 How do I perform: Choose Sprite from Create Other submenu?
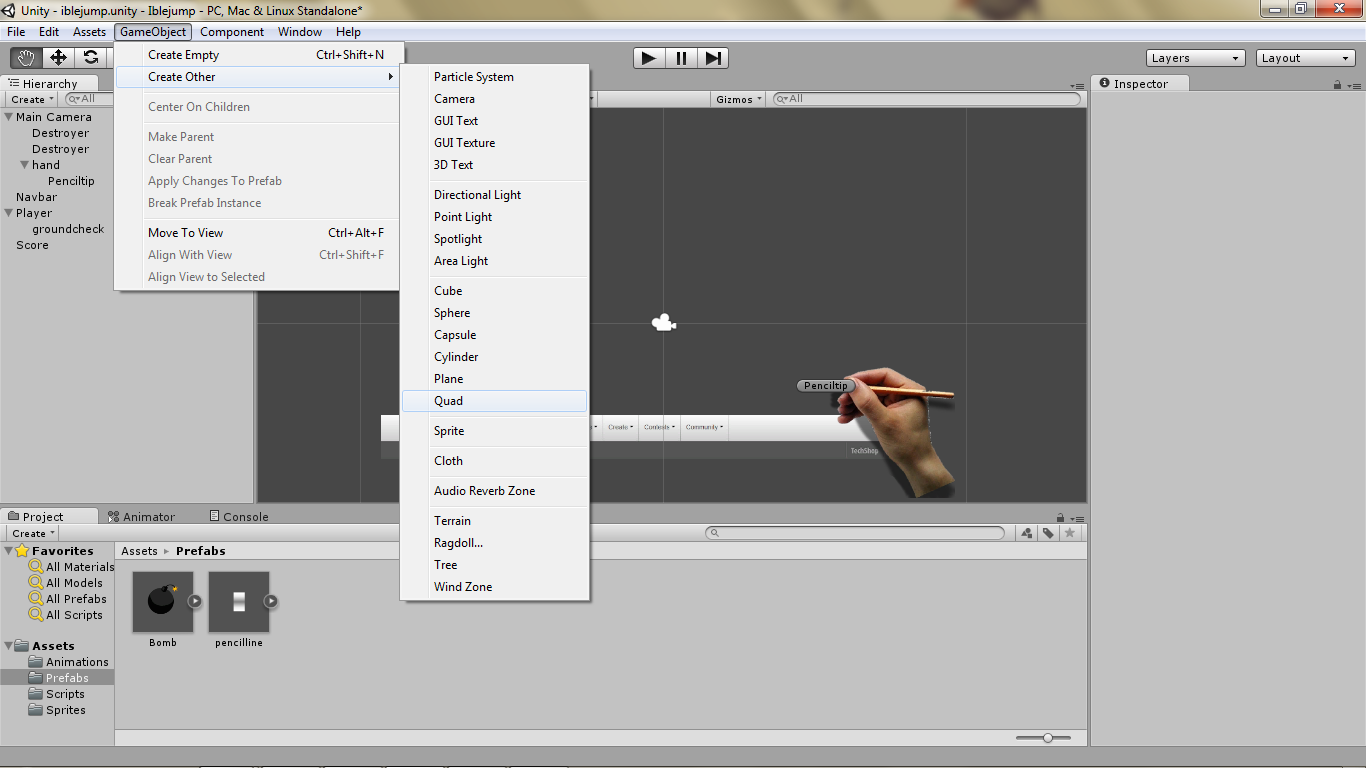click(494, 431)
